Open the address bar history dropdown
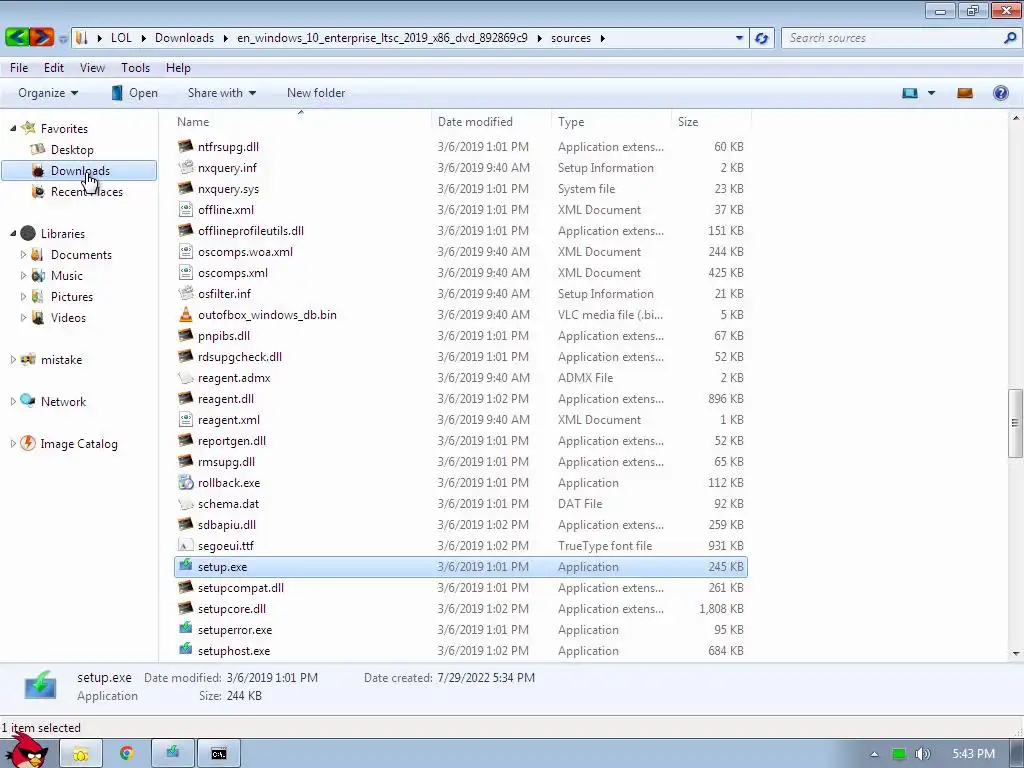 click(x=739, y=38)
